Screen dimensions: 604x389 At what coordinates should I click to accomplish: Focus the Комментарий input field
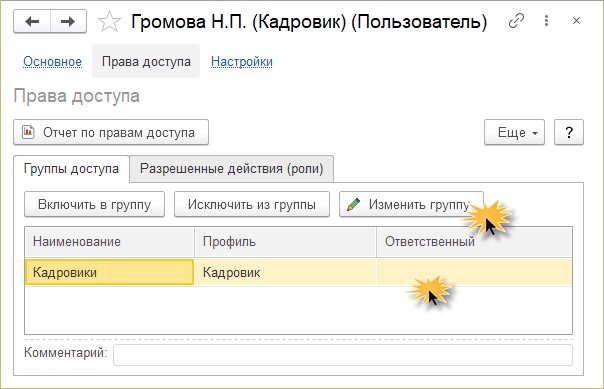point(343,355)
